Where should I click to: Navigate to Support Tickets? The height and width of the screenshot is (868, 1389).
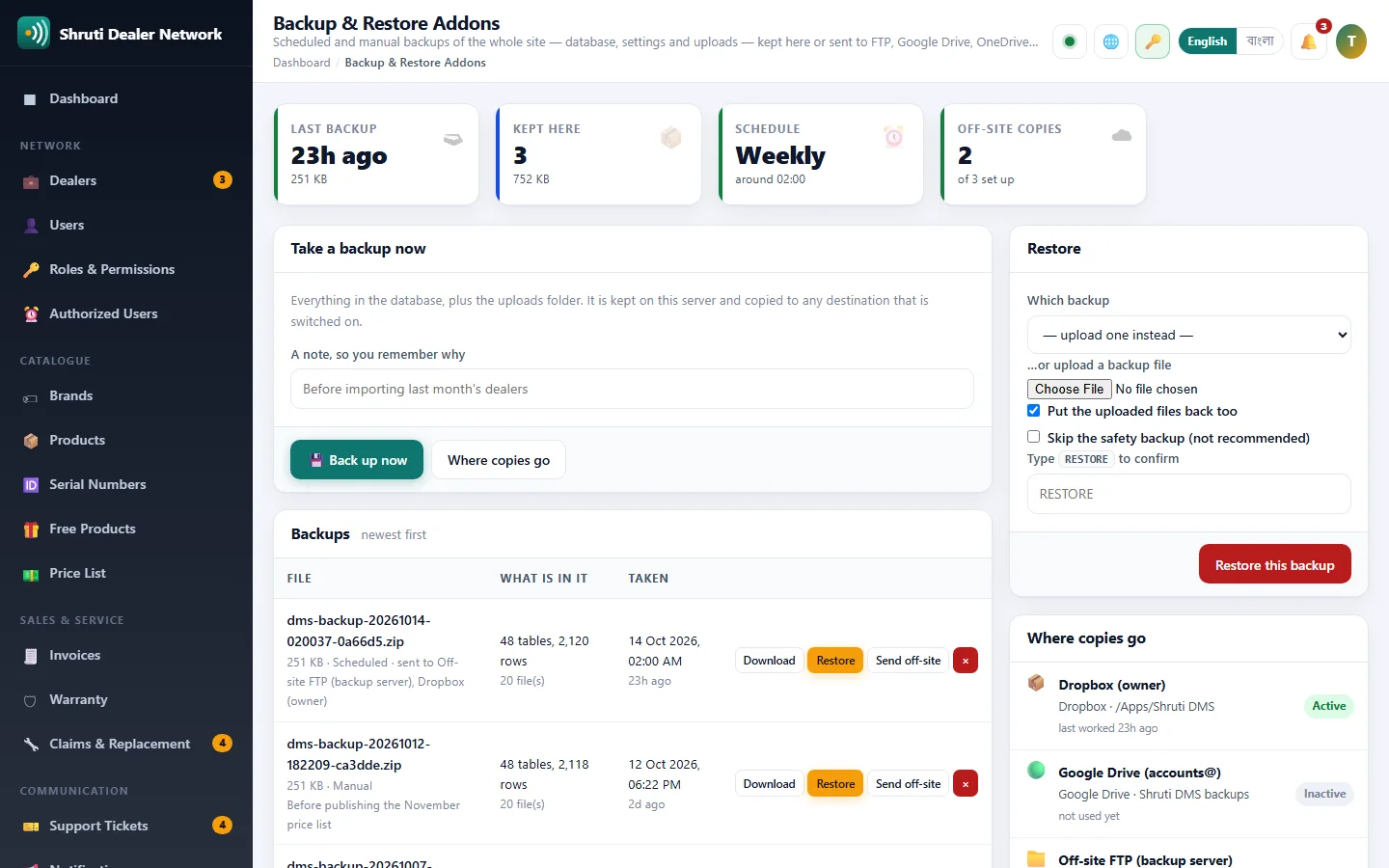tap(126, 826)
